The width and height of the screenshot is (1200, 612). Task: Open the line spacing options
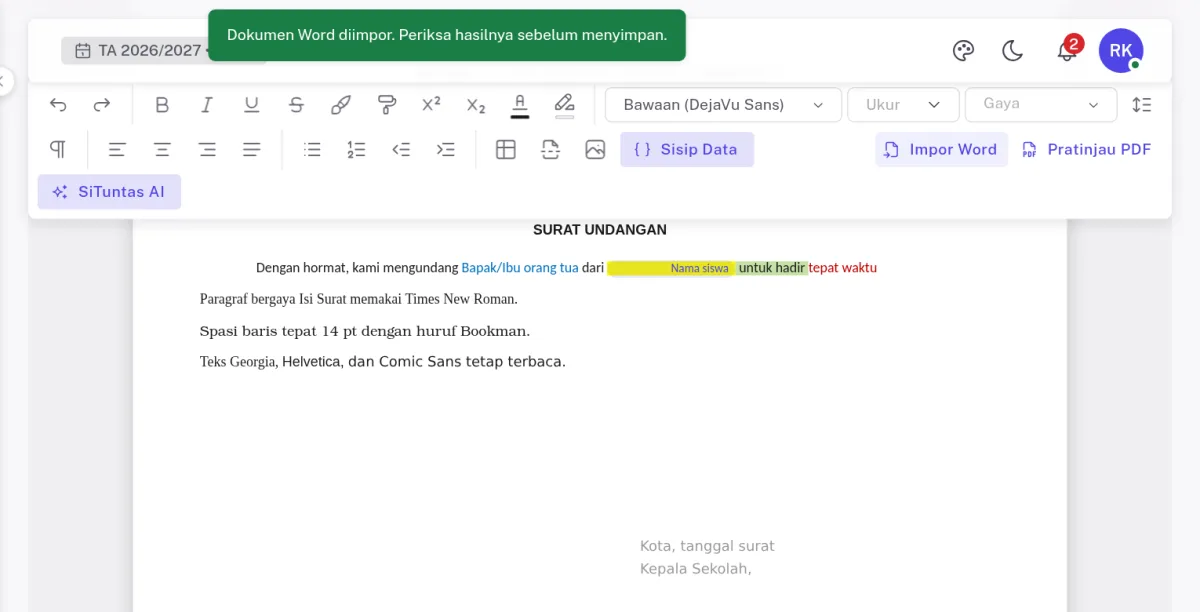click(1141, 105)
